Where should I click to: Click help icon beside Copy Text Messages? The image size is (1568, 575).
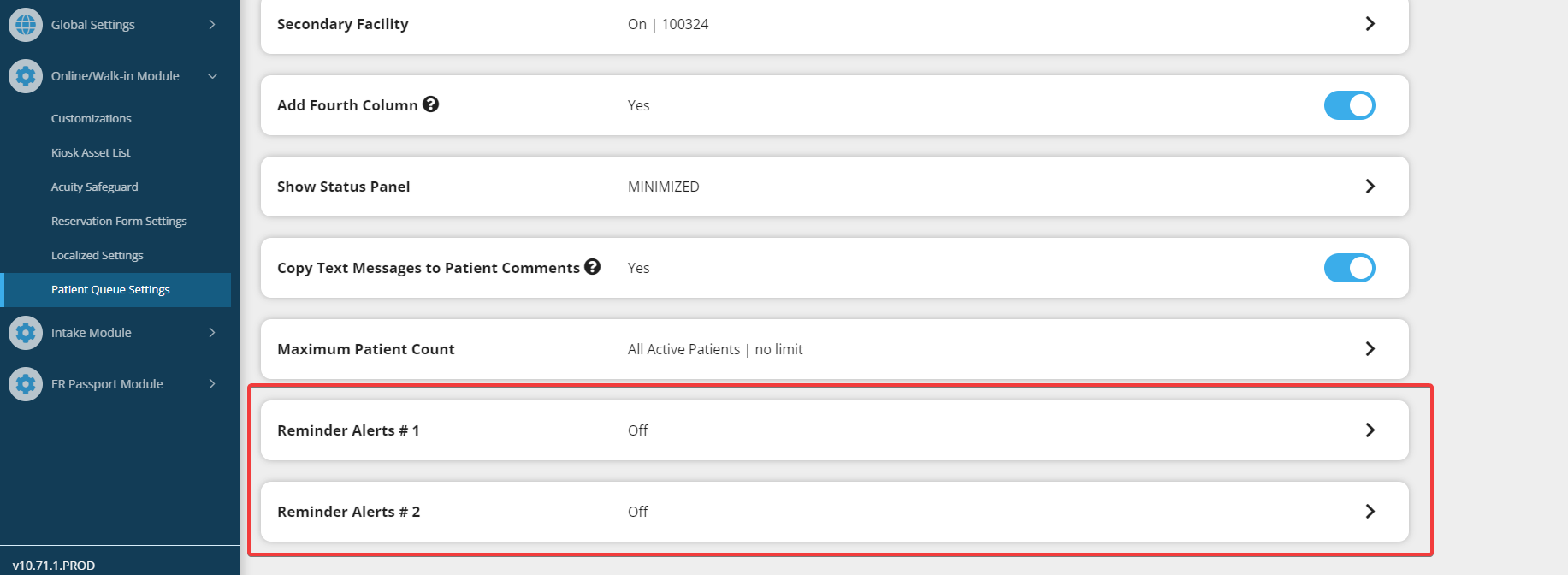(x=592, y=267)
